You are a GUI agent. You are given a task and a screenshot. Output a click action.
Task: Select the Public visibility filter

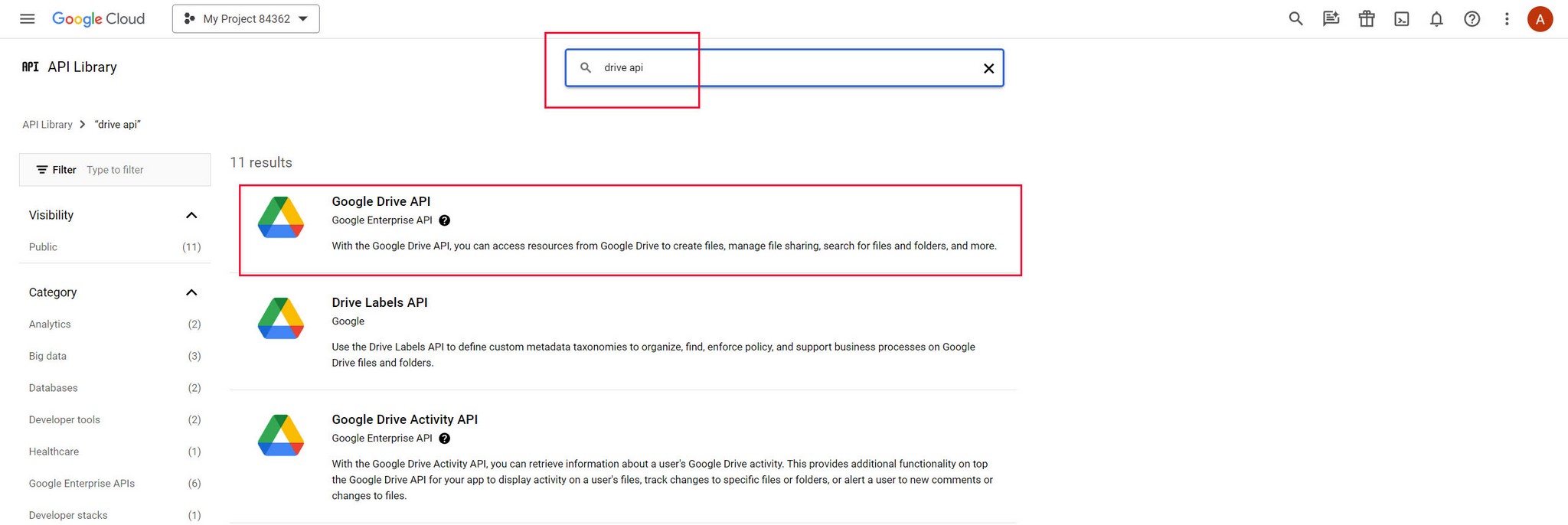coord(115,246)
